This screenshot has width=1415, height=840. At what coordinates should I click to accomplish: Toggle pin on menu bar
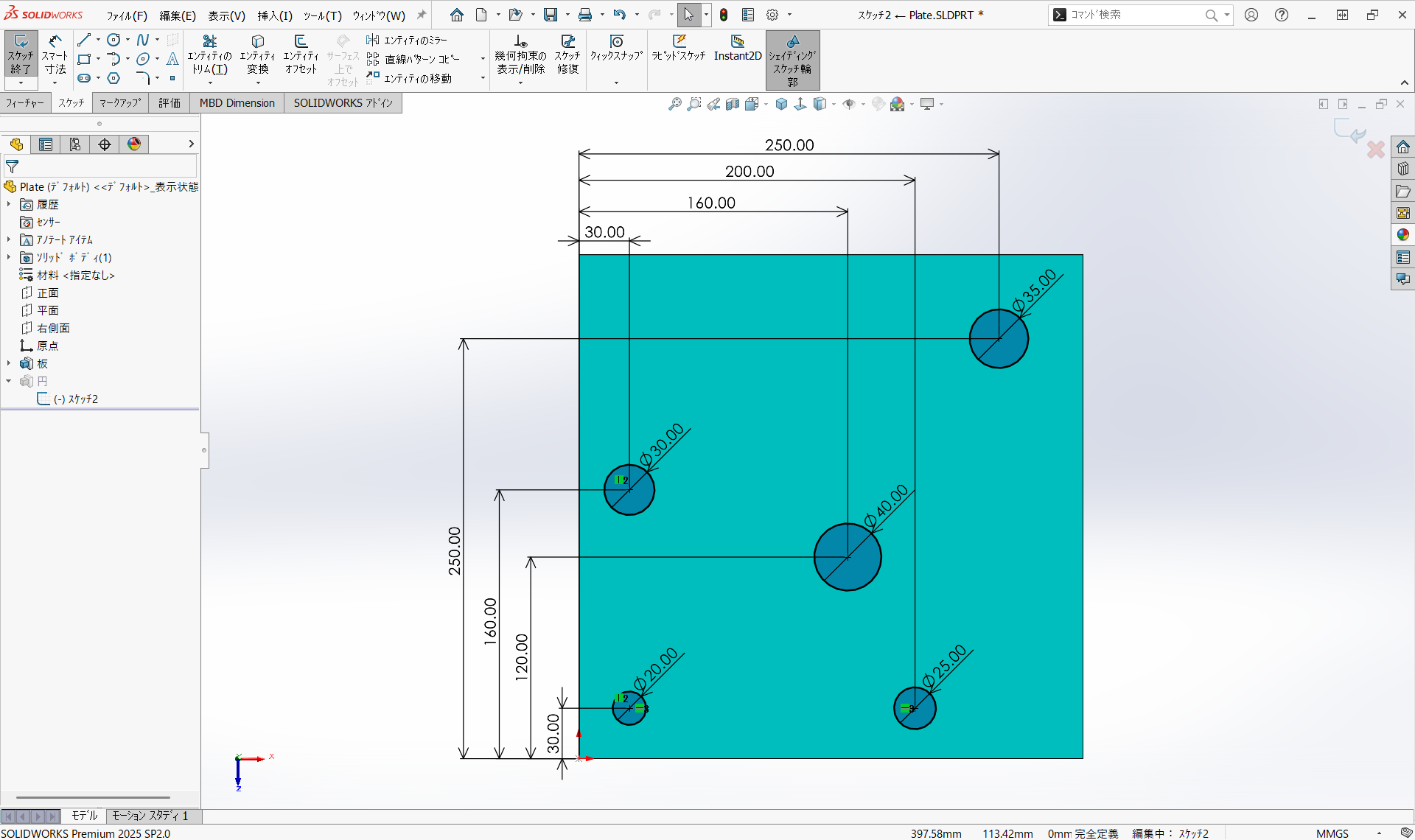click(422, 15)
